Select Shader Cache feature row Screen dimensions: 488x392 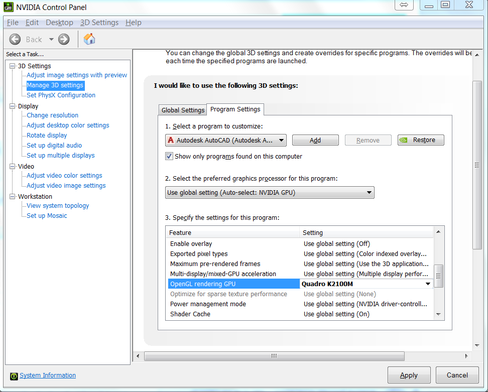click(300, 314)
